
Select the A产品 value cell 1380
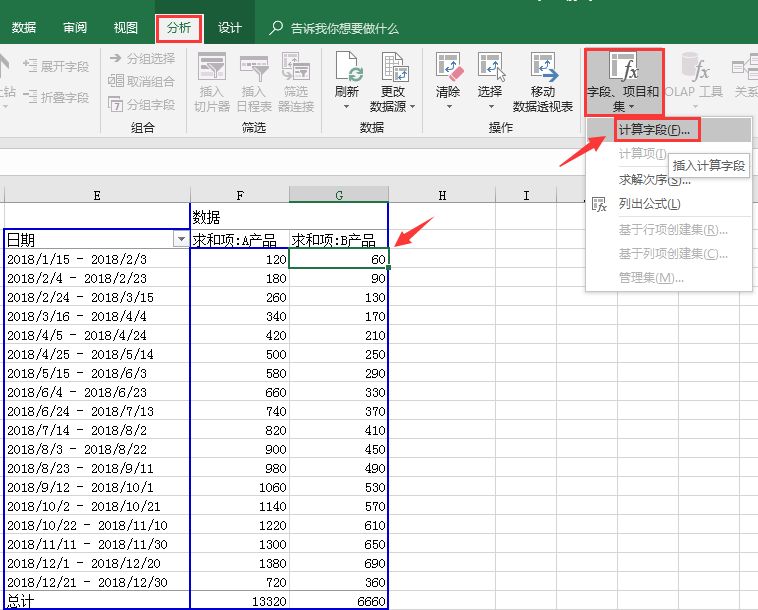(x=240, y=563)
